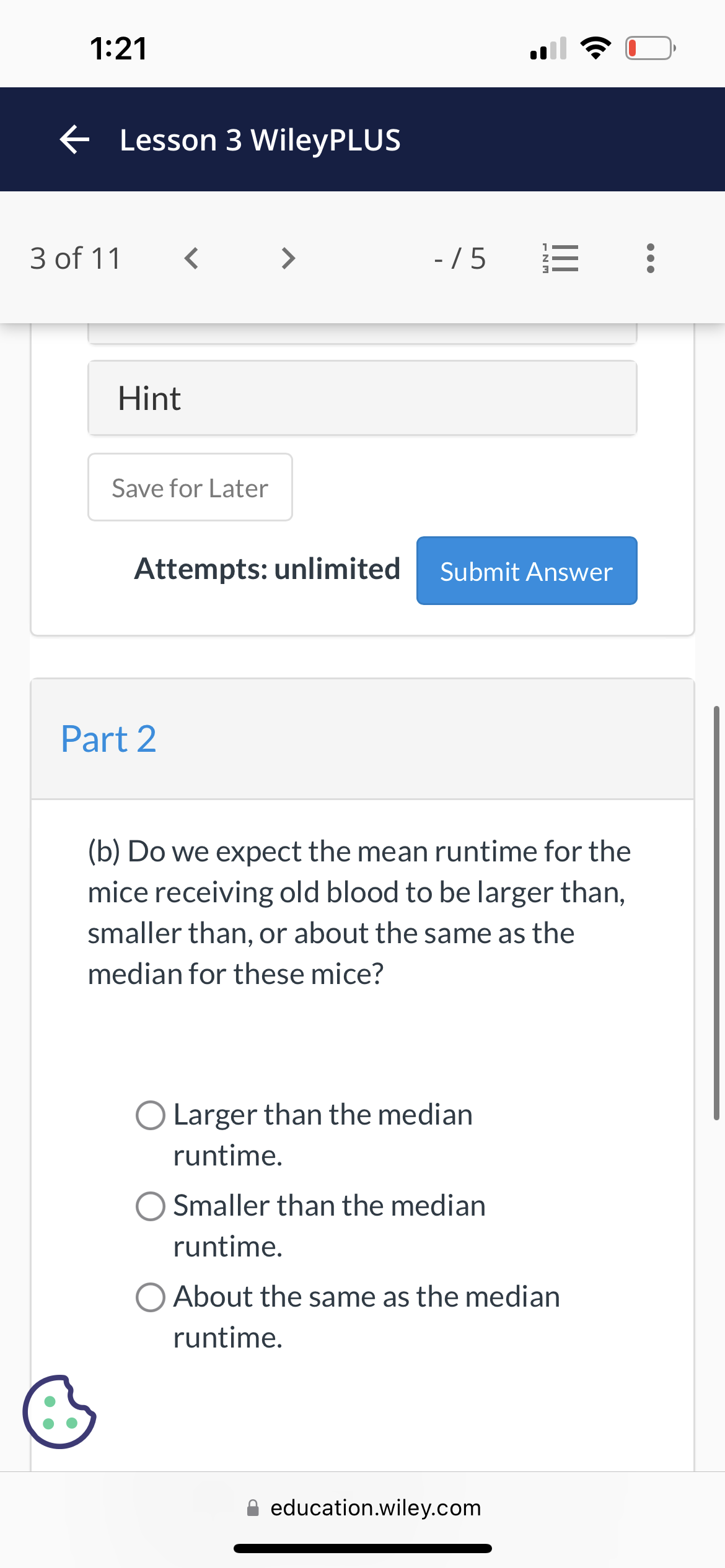Viewport: 725px width, 1568px height.
Task: Tap the Part 2 section header
Action: pyautogui.click(x=108, y=738)
